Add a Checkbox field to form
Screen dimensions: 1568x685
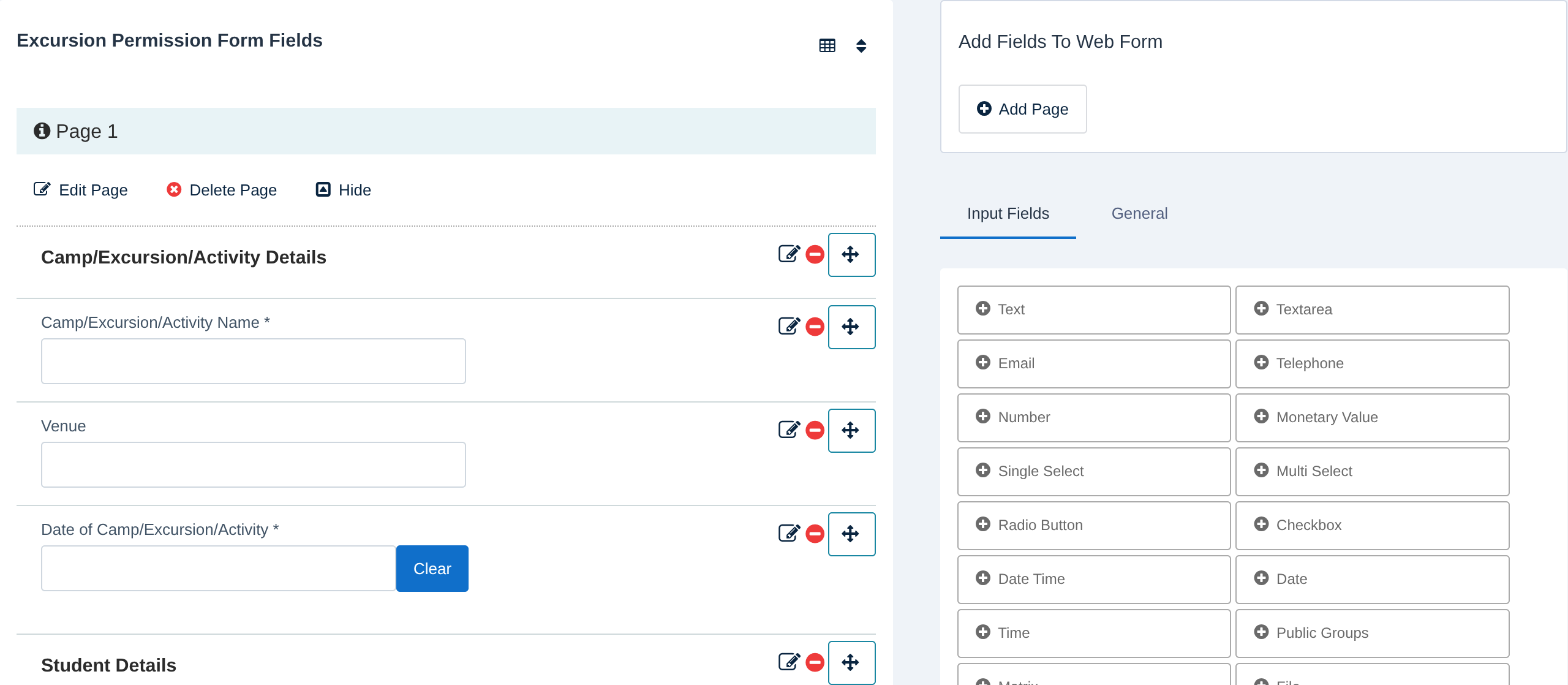(1372, 526)
